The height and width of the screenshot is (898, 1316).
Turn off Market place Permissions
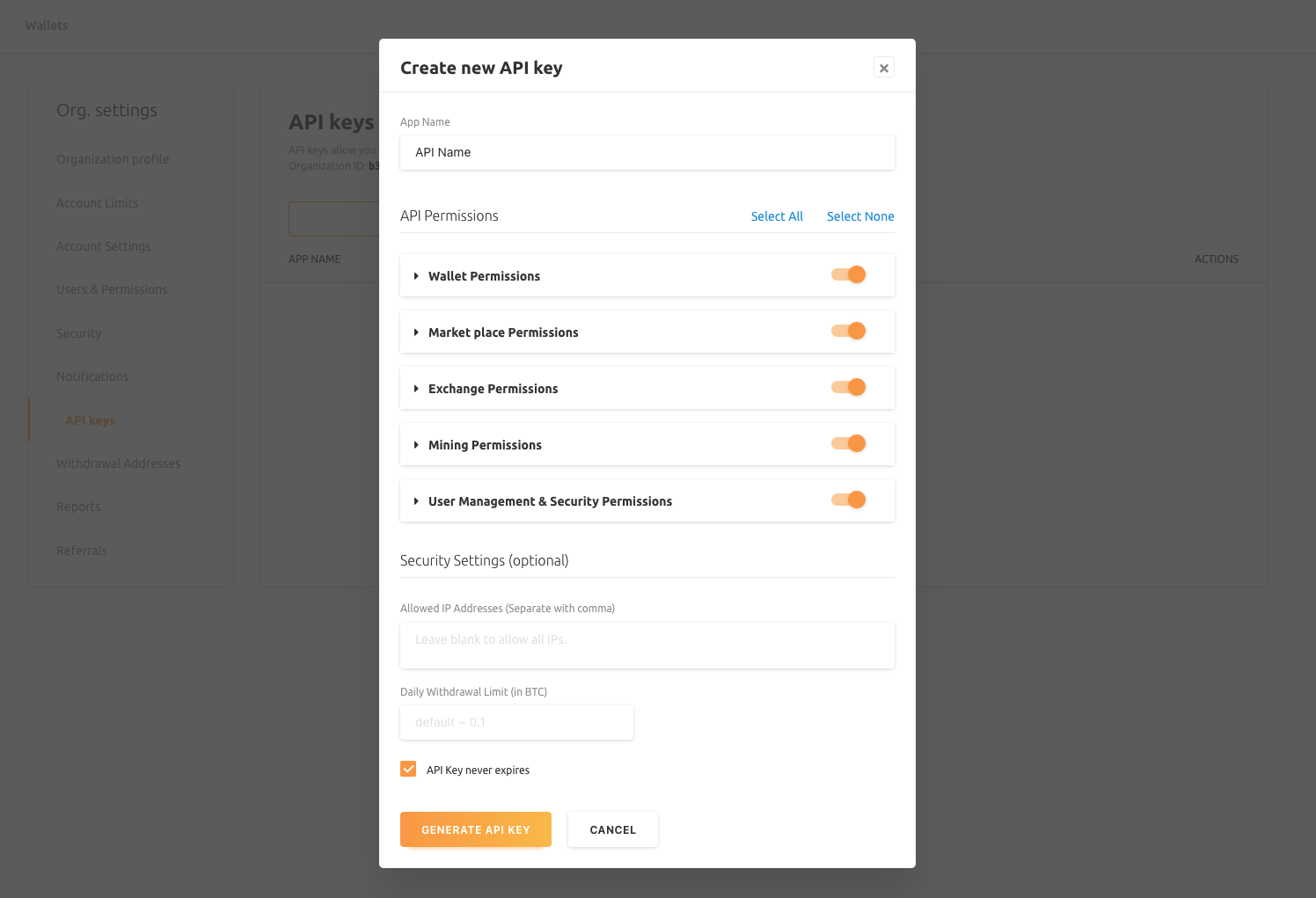(847, 331)
